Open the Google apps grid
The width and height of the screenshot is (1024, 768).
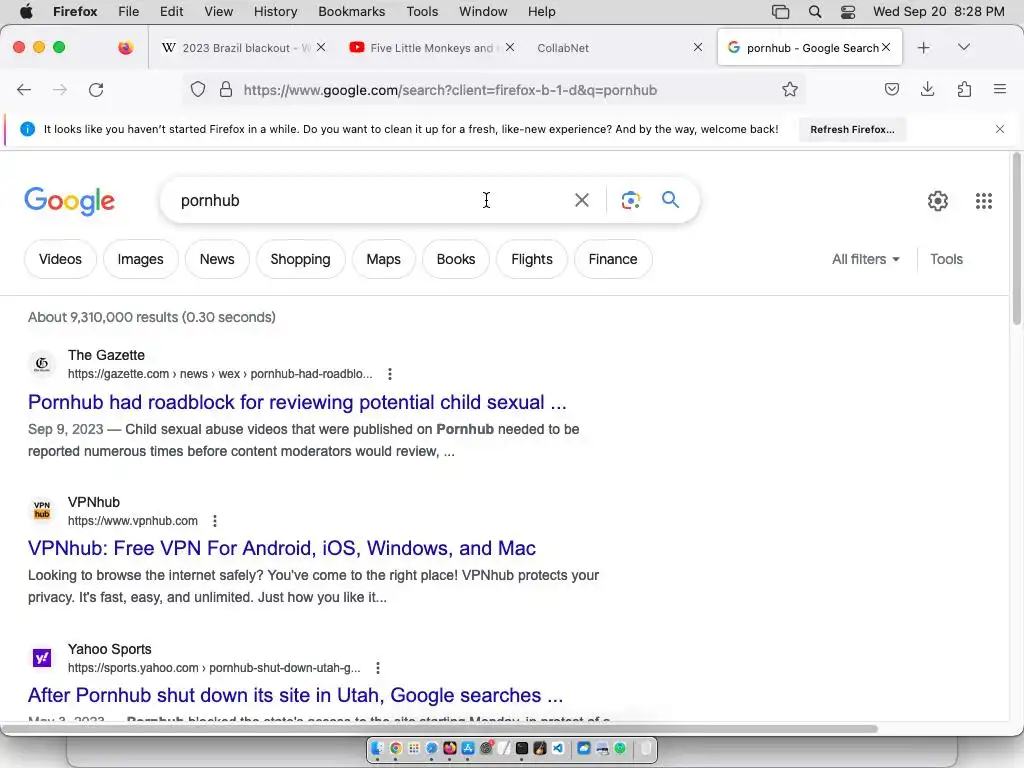984,200
